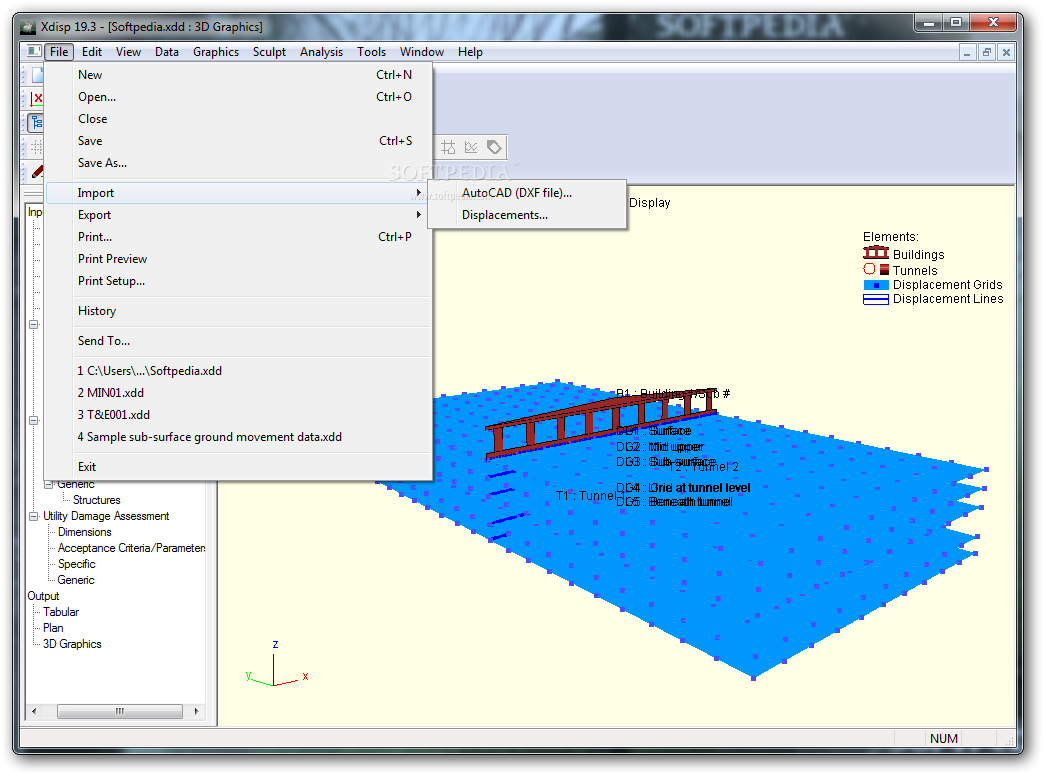Click the right scroll arrow of tree panel
This screenshot has height=775, width=1044.
tap(196, 711)
